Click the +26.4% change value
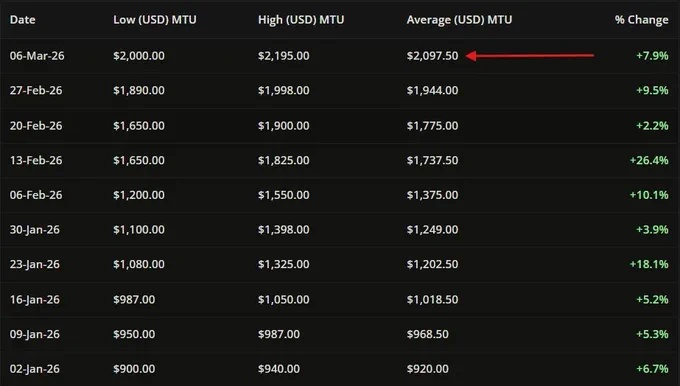680x386 pixels. click(649, 160)
